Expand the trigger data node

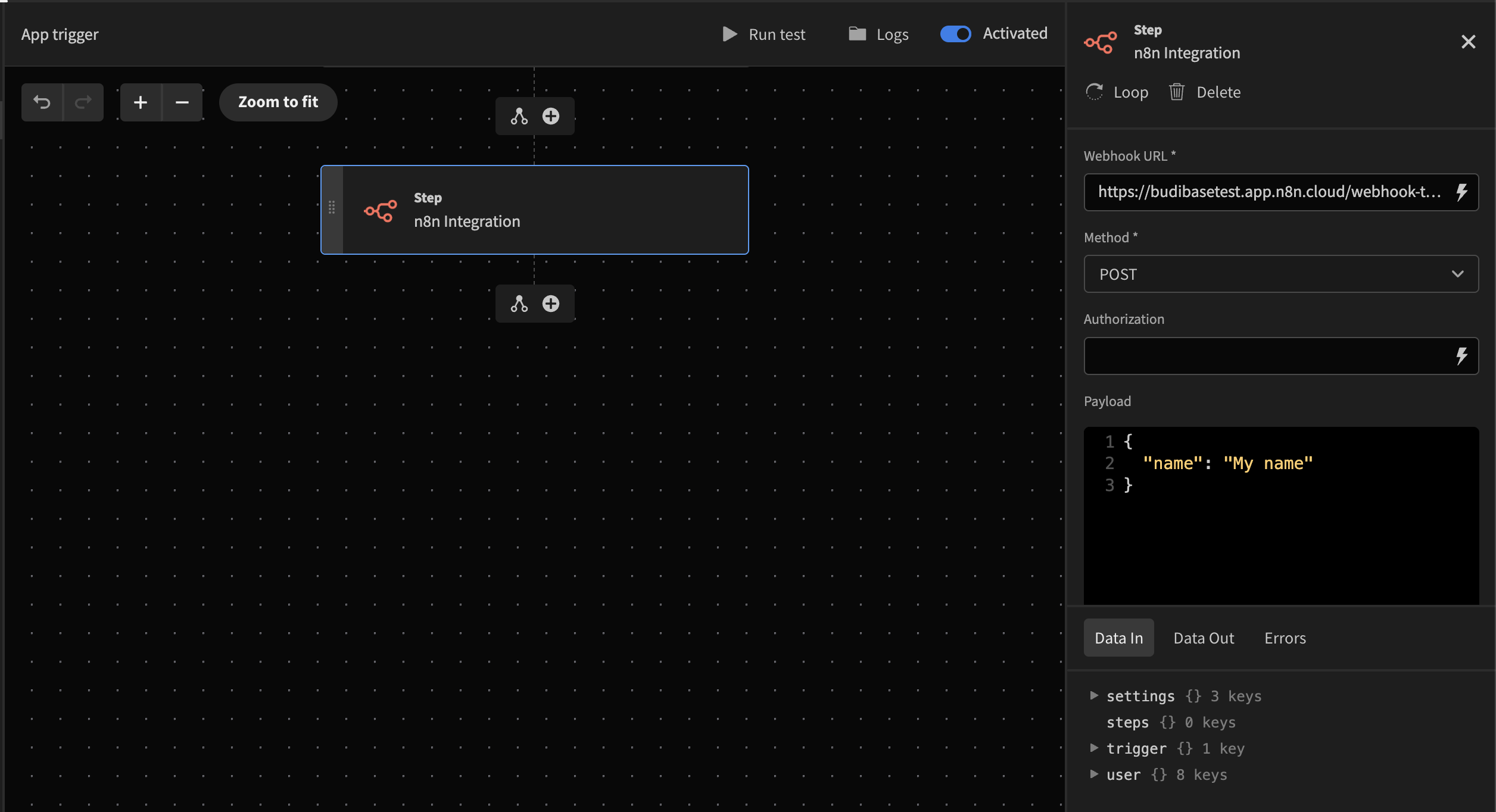coord(1094,748)
